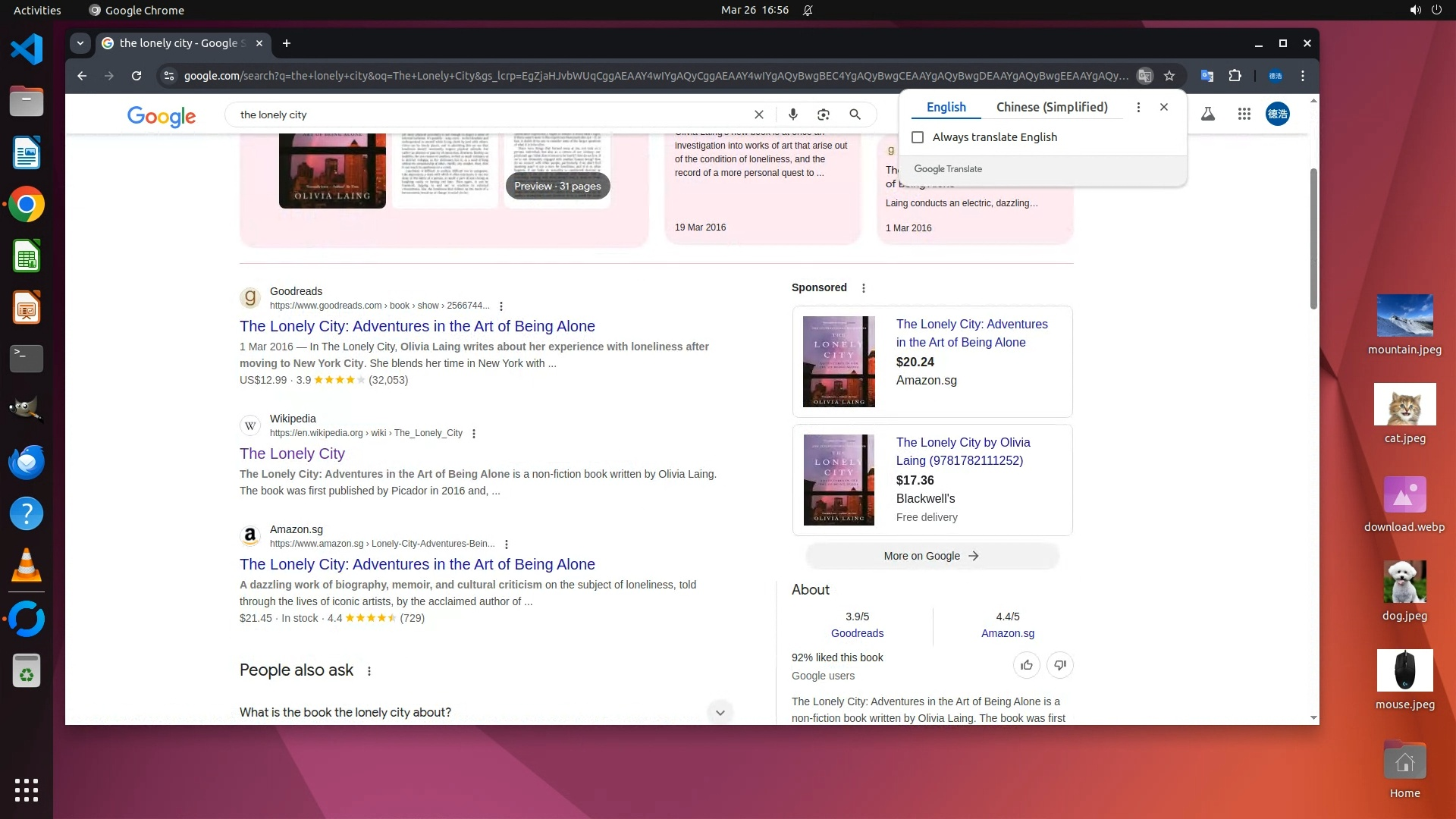Expand 'What is the book the lonely city about?'

(720, 712)
